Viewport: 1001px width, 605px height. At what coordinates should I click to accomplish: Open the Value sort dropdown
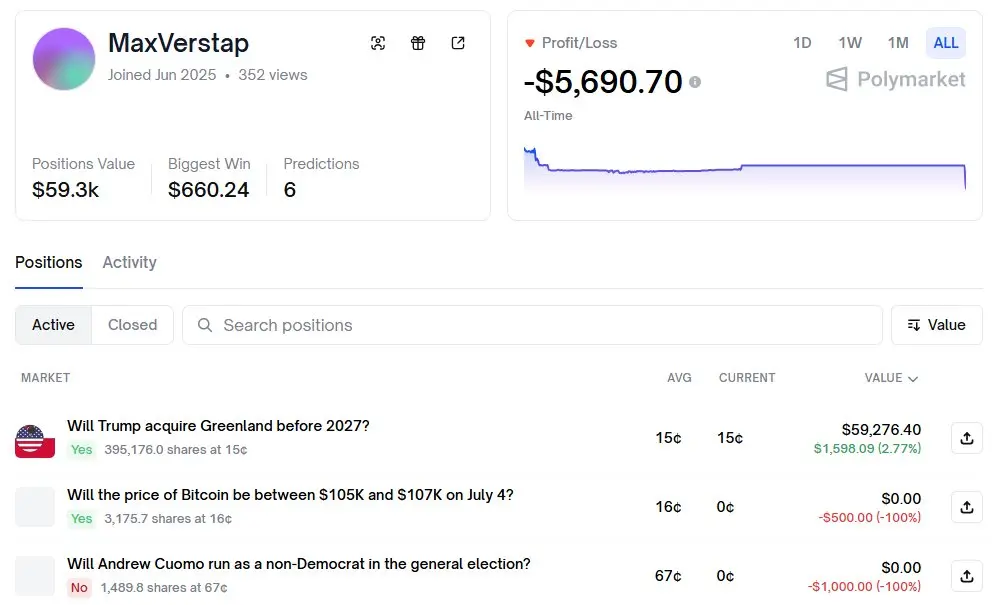pyautogui.click(x=936, y=325)
